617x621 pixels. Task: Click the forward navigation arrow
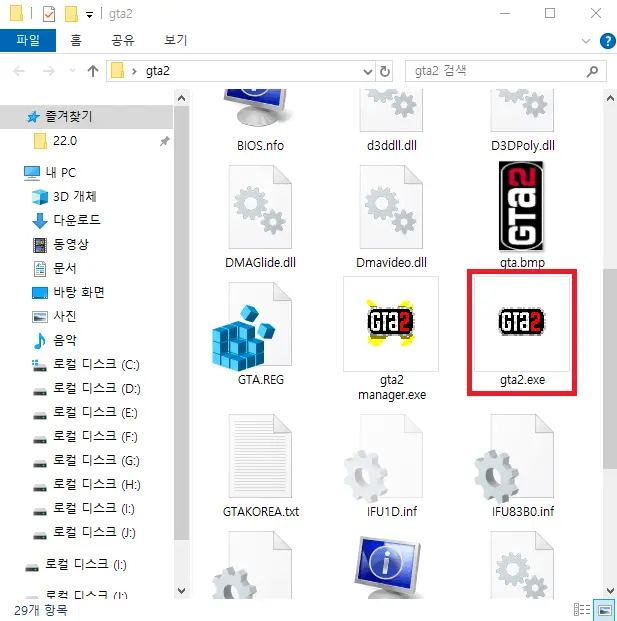48,71
